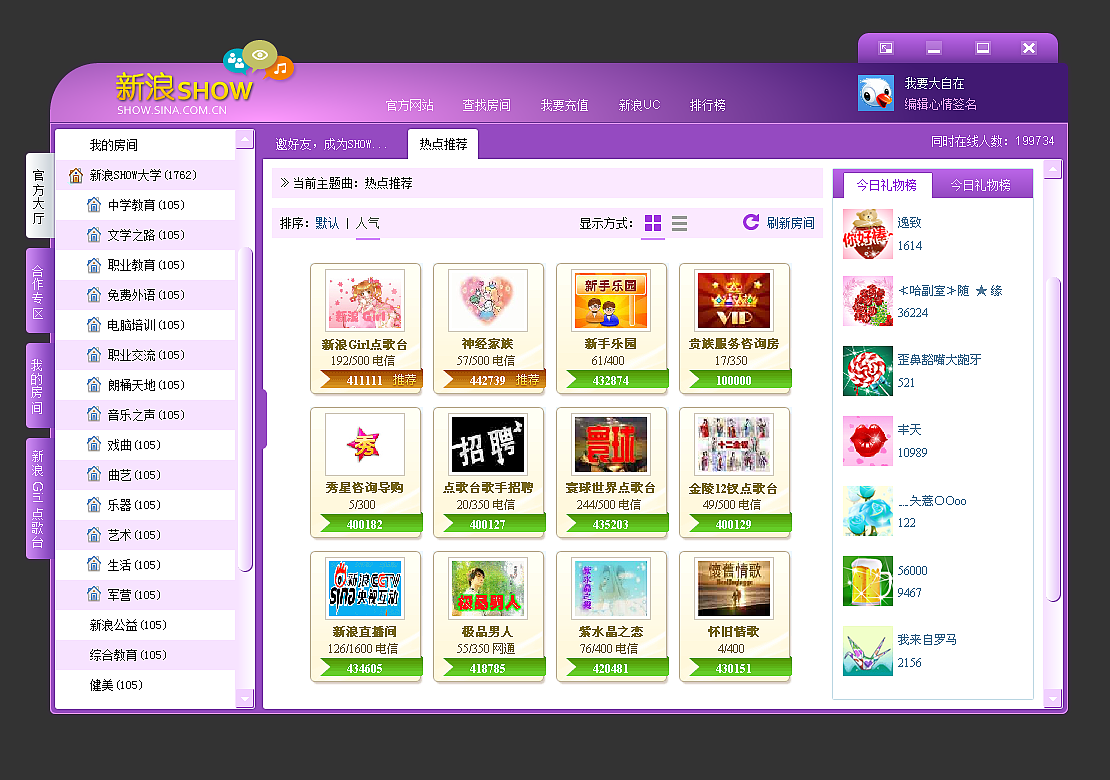The width and height of the screenshot is (1110, 780).
Task: Open 新手乐园 room thumbnail
Action: coord(611,300)
